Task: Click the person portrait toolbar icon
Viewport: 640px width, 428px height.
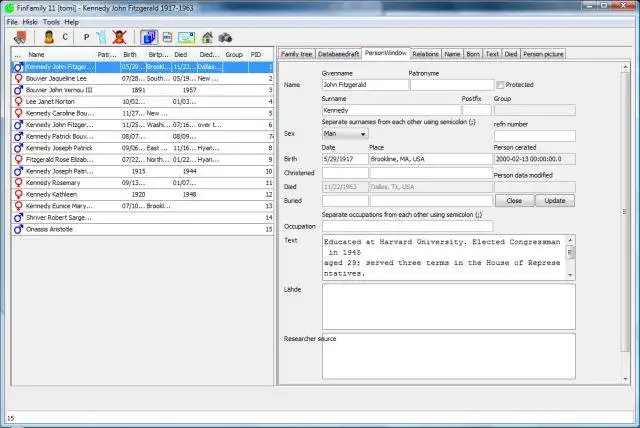Action: click(48, 37)
